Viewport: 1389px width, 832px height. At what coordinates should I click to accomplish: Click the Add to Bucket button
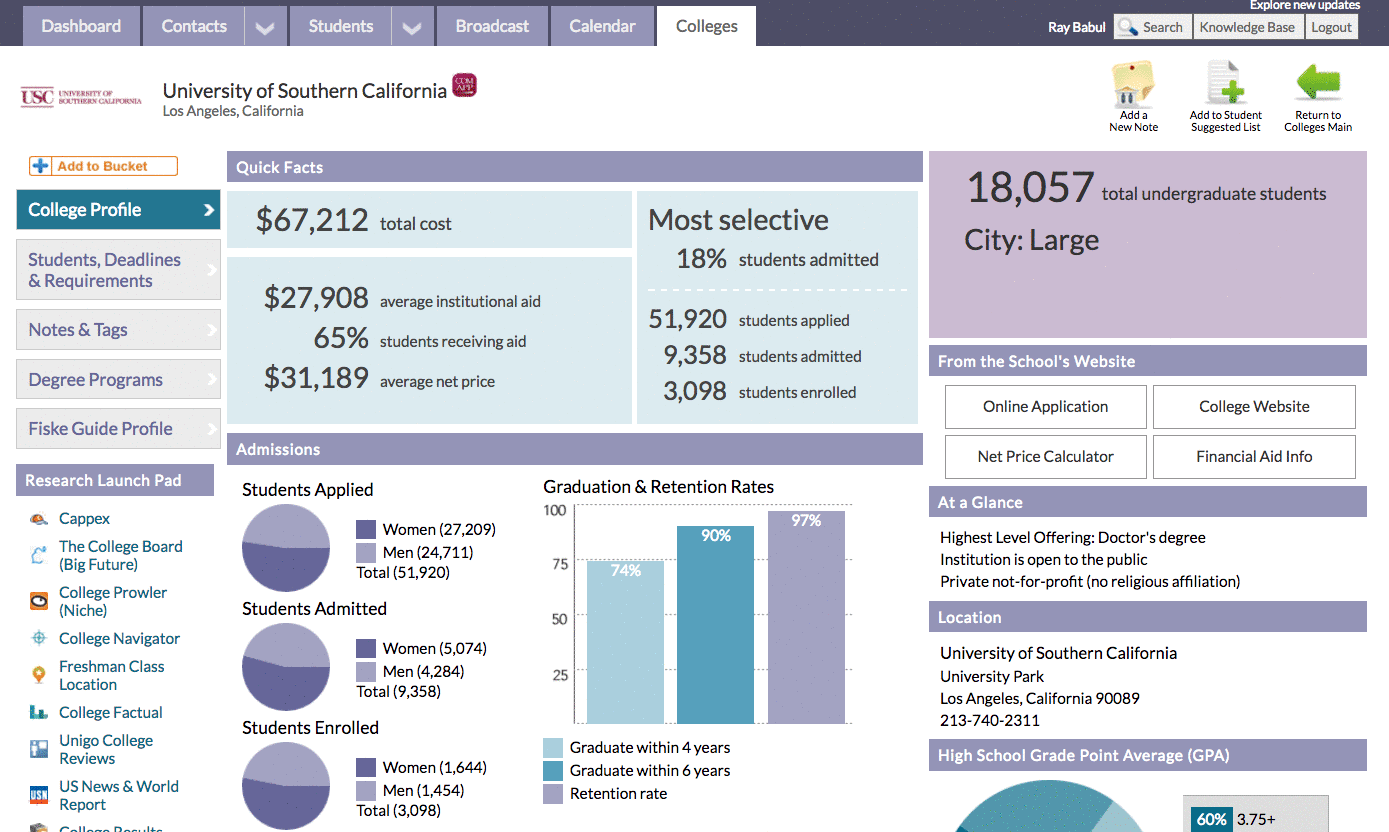(x=103, y=166)
